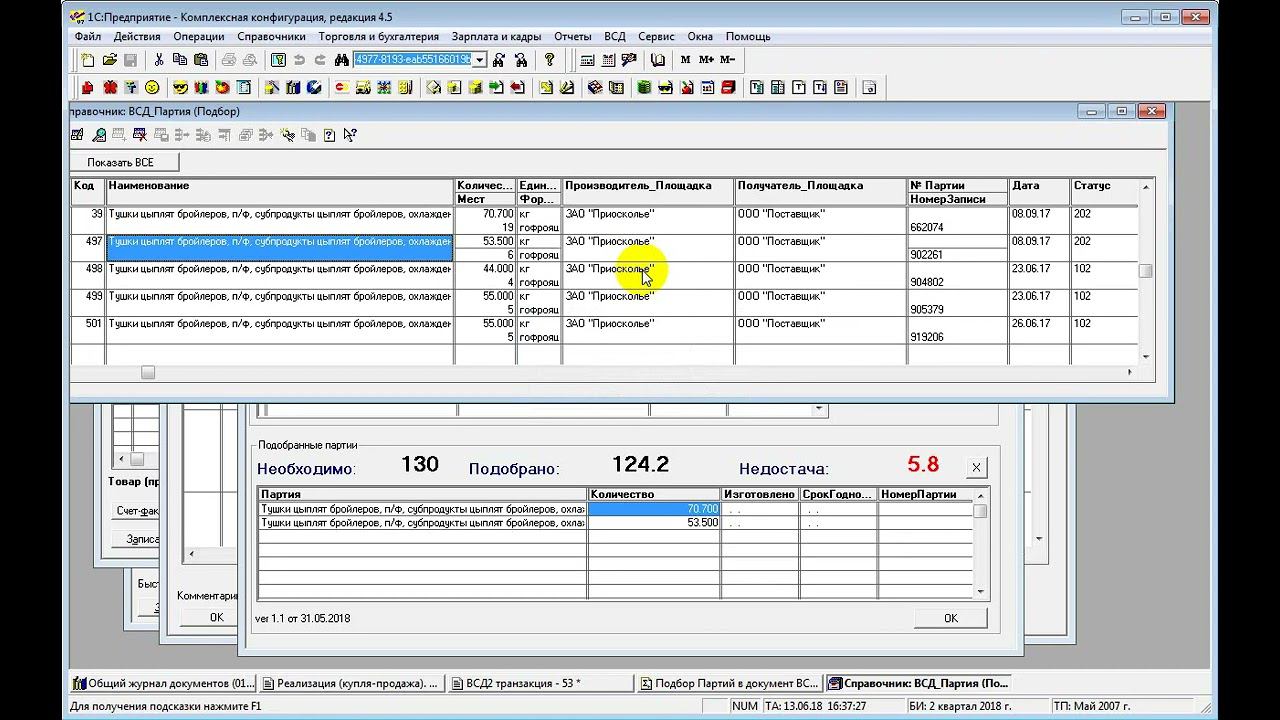The height and width of the screenshot is (720, 1280).
Task: Open Help with the yellow question mark icon
Action: tap(549, 60)
